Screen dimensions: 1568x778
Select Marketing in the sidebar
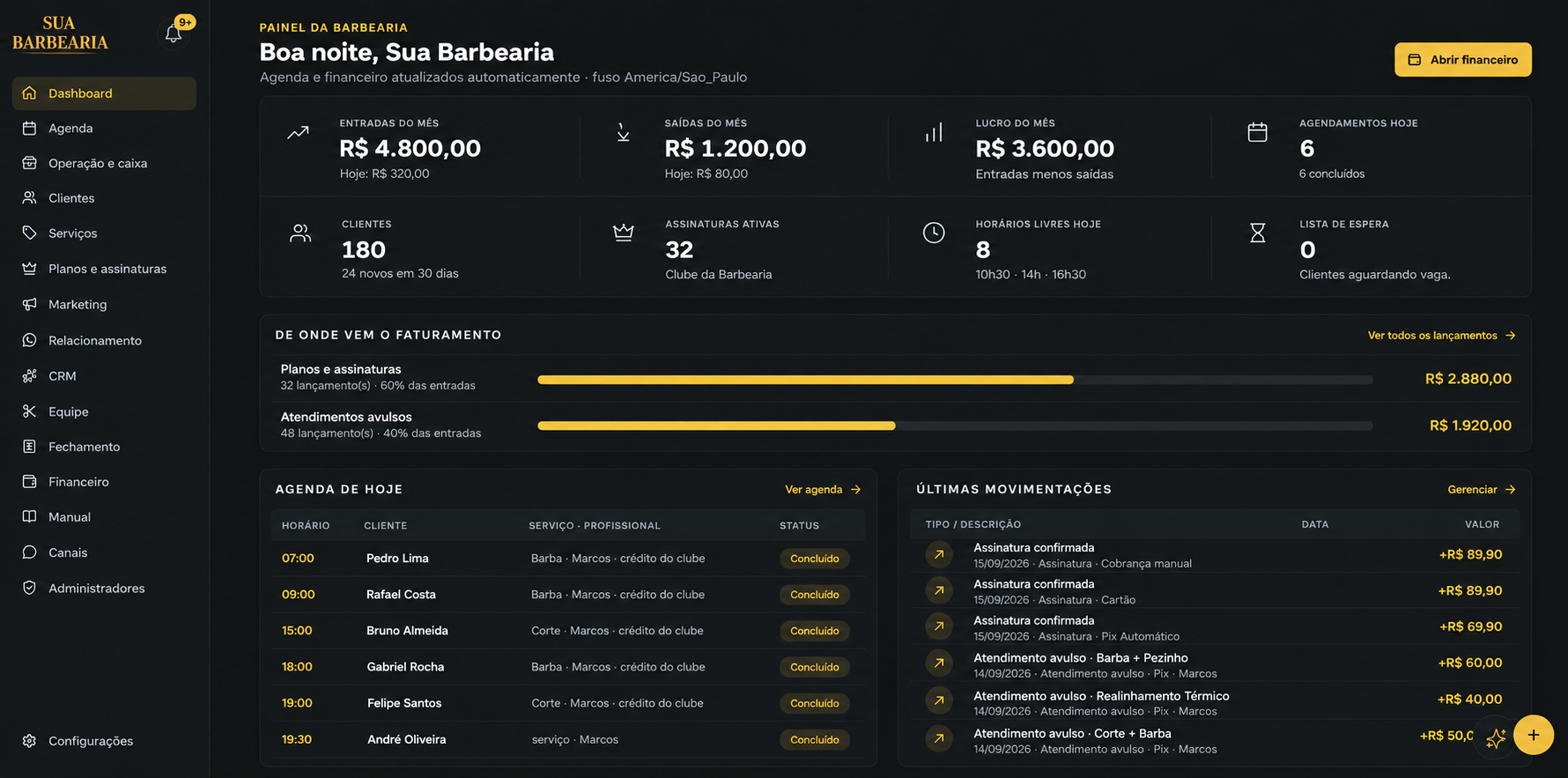tap(104, 305)
